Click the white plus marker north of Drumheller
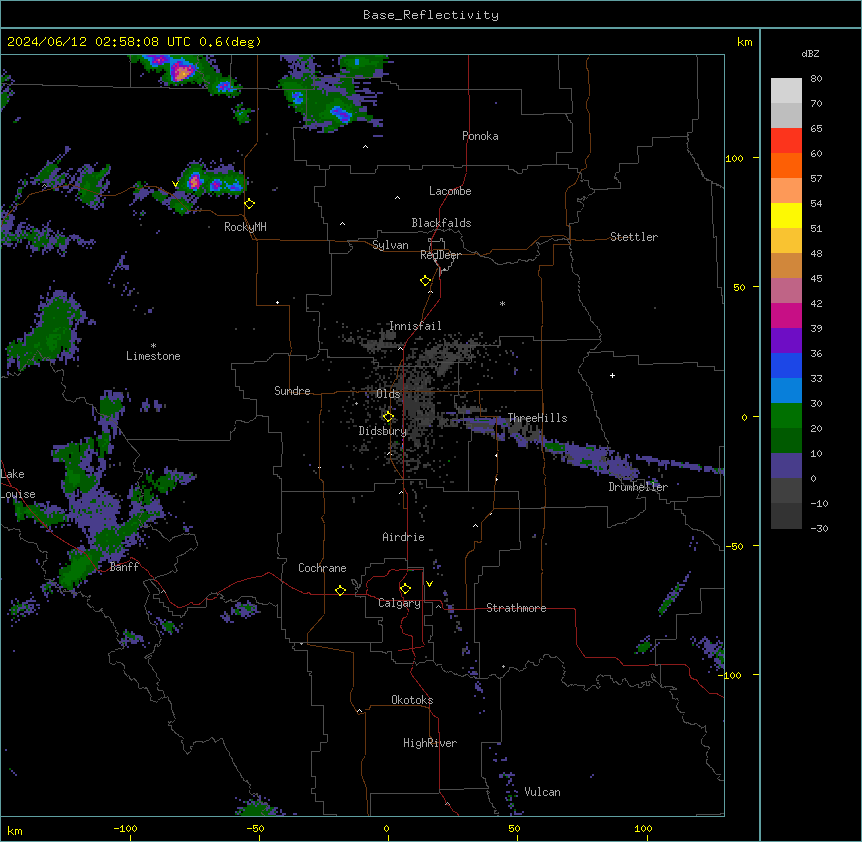This screenshot has width=862, height=842. pos(612,375)
